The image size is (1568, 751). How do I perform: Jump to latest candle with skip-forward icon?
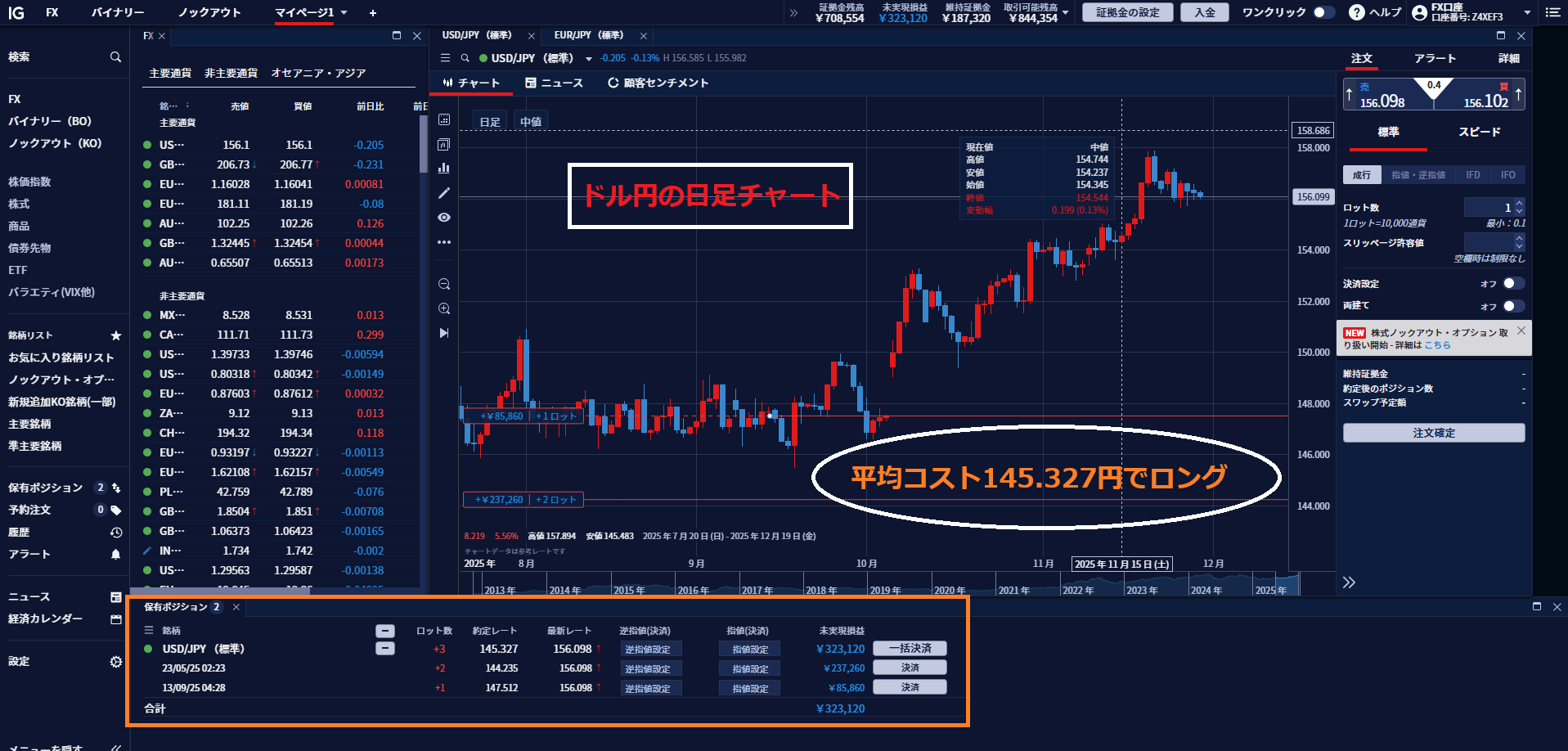coord(444,333)
